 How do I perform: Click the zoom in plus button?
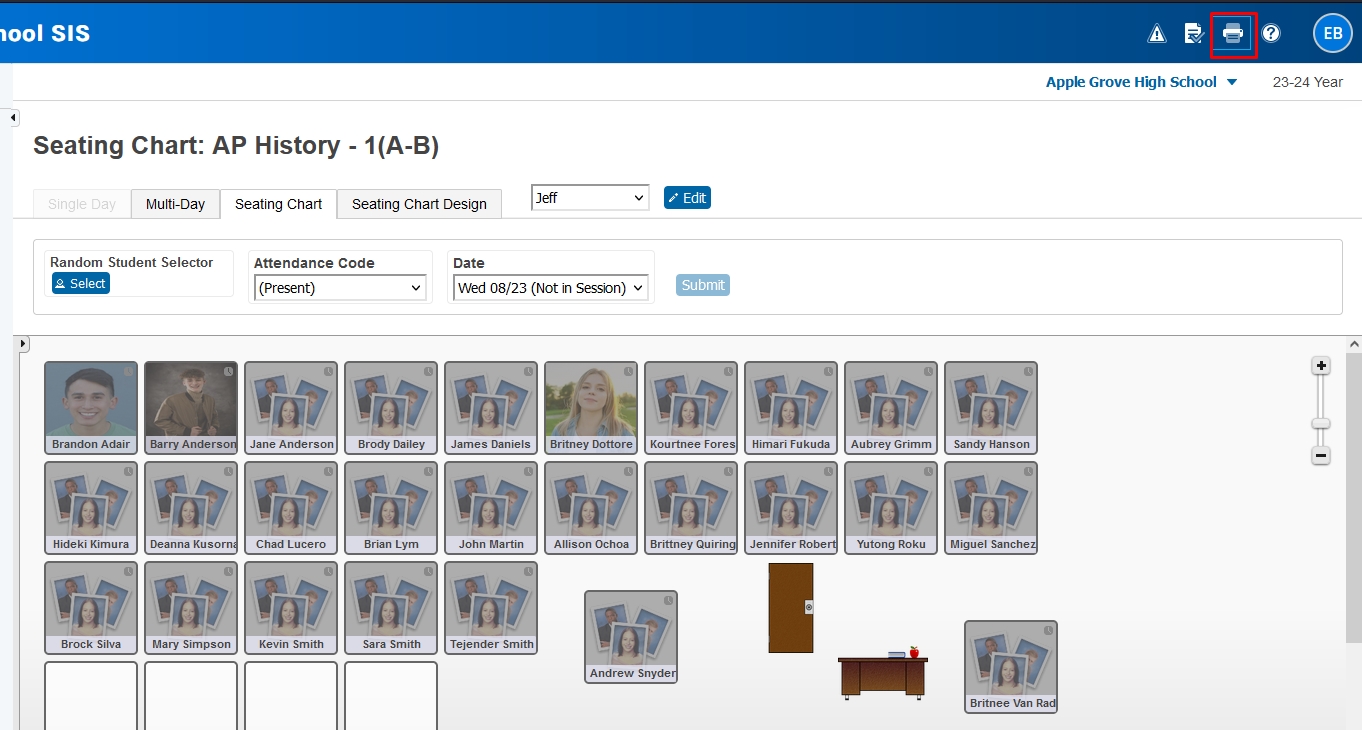tap(1321, 366)
